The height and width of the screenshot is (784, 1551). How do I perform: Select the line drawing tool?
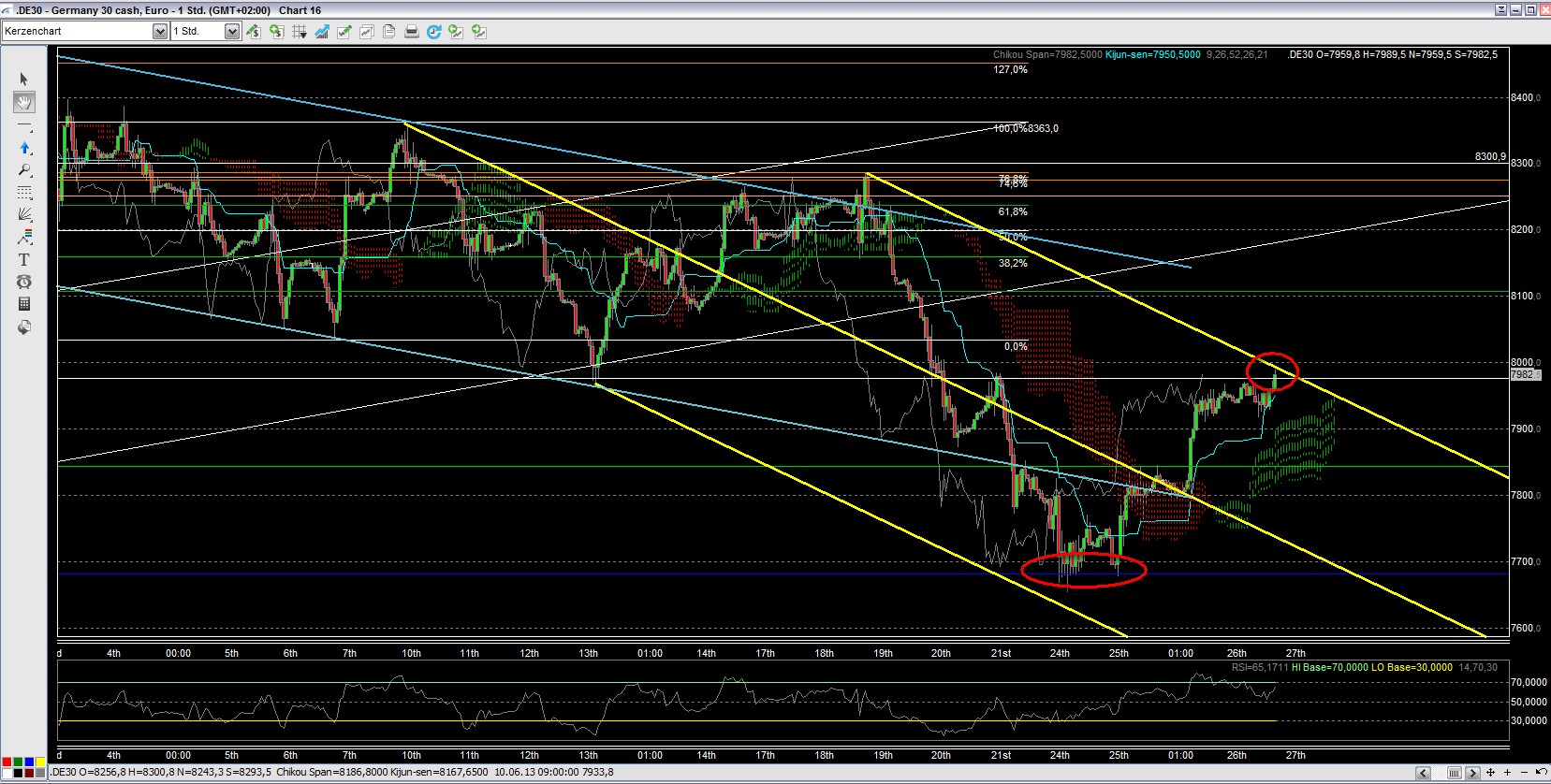coord(24,124)
